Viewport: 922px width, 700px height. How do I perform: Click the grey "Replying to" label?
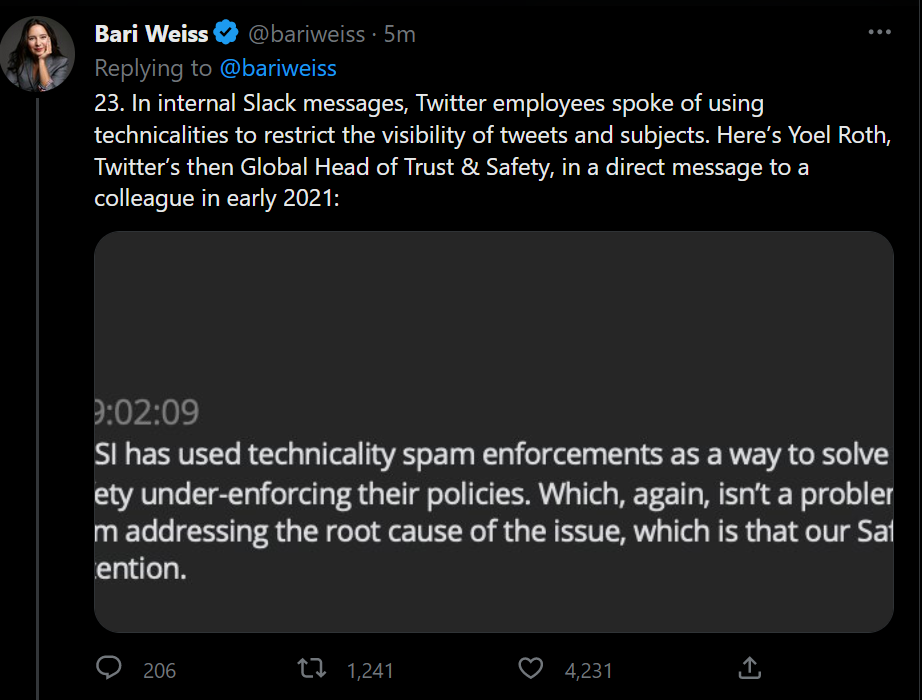click(x=153, y=68)
